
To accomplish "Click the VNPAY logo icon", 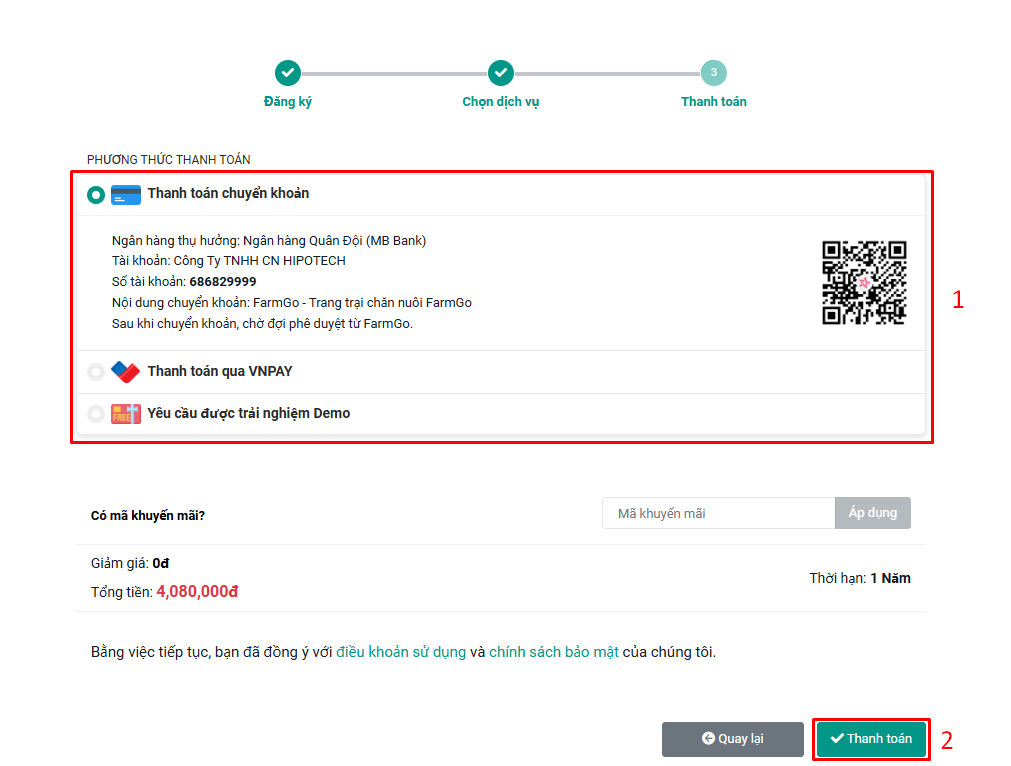I will tap(126, 372).
